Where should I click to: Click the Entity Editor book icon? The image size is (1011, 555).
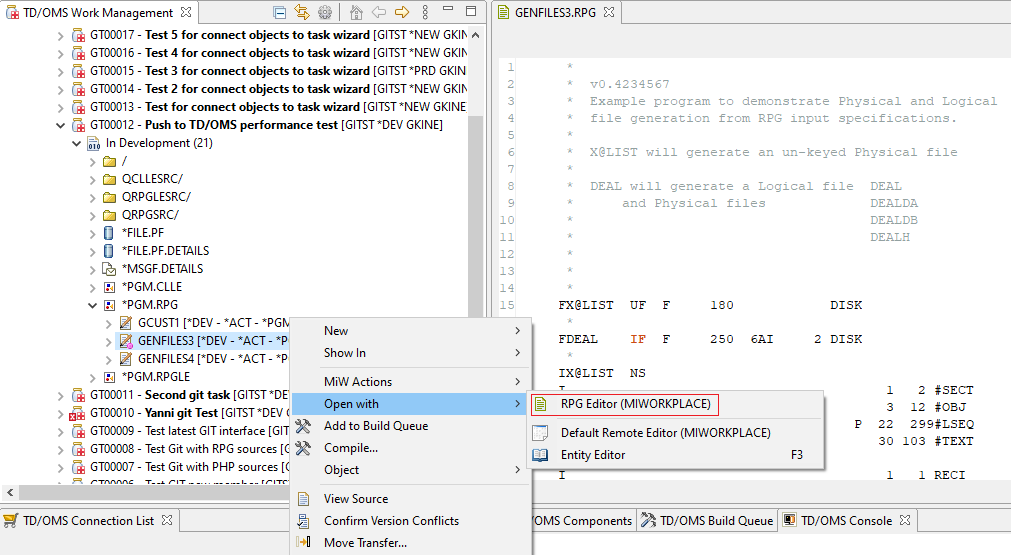(540, 455)
